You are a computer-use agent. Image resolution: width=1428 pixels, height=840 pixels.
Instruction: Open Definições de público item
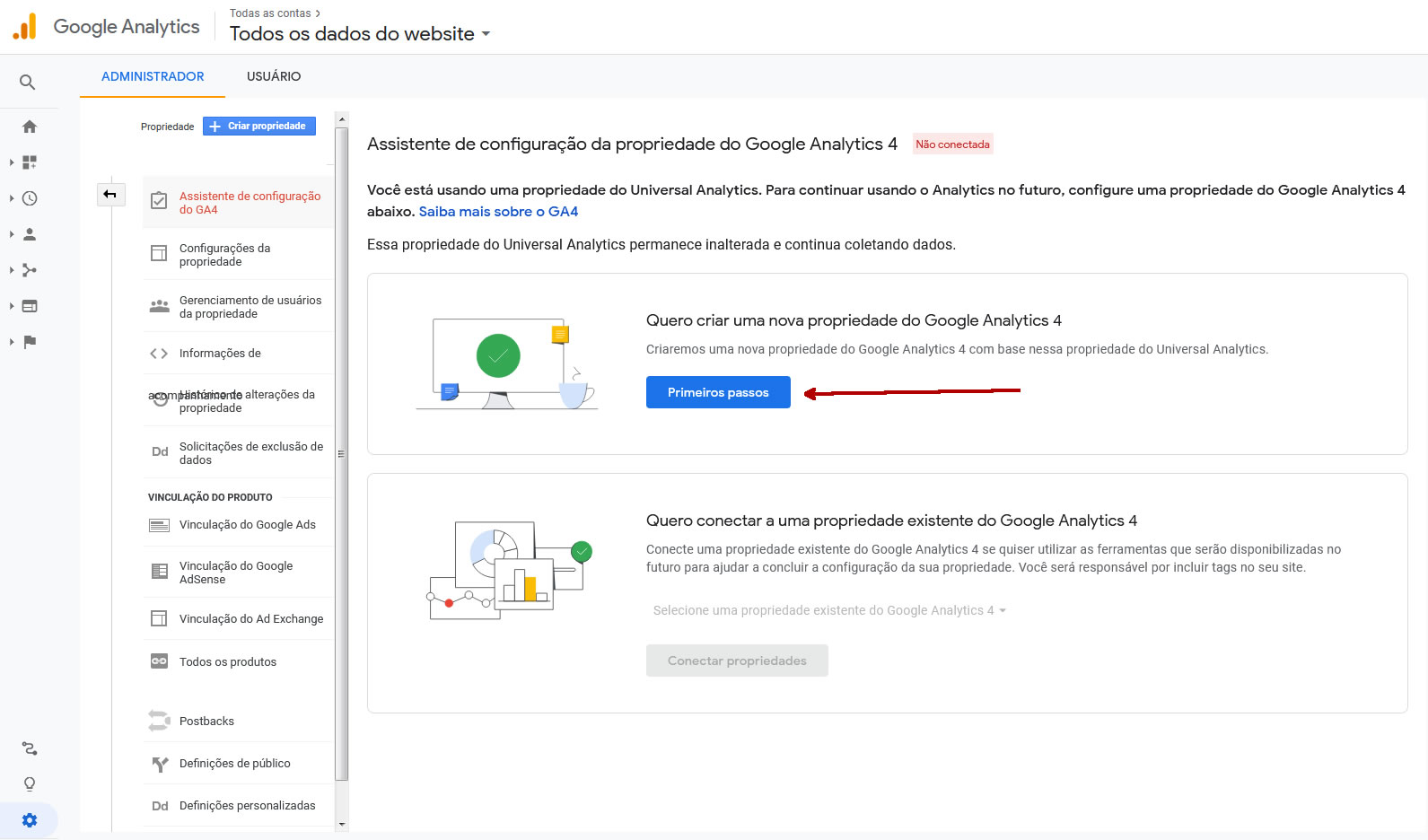coord(239,764)
